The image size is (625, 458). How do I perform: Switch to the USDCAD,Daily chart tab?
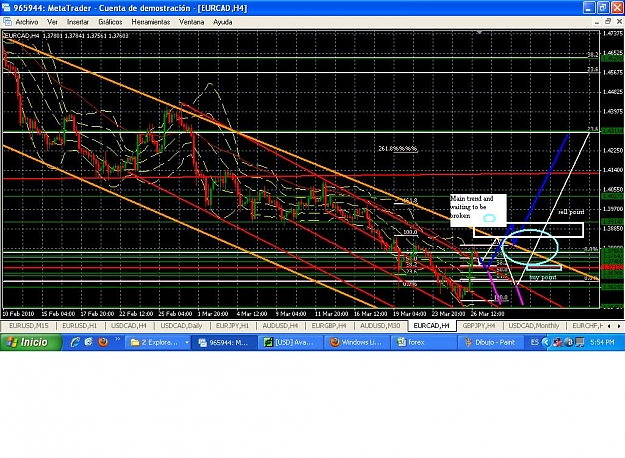(181, 326)
